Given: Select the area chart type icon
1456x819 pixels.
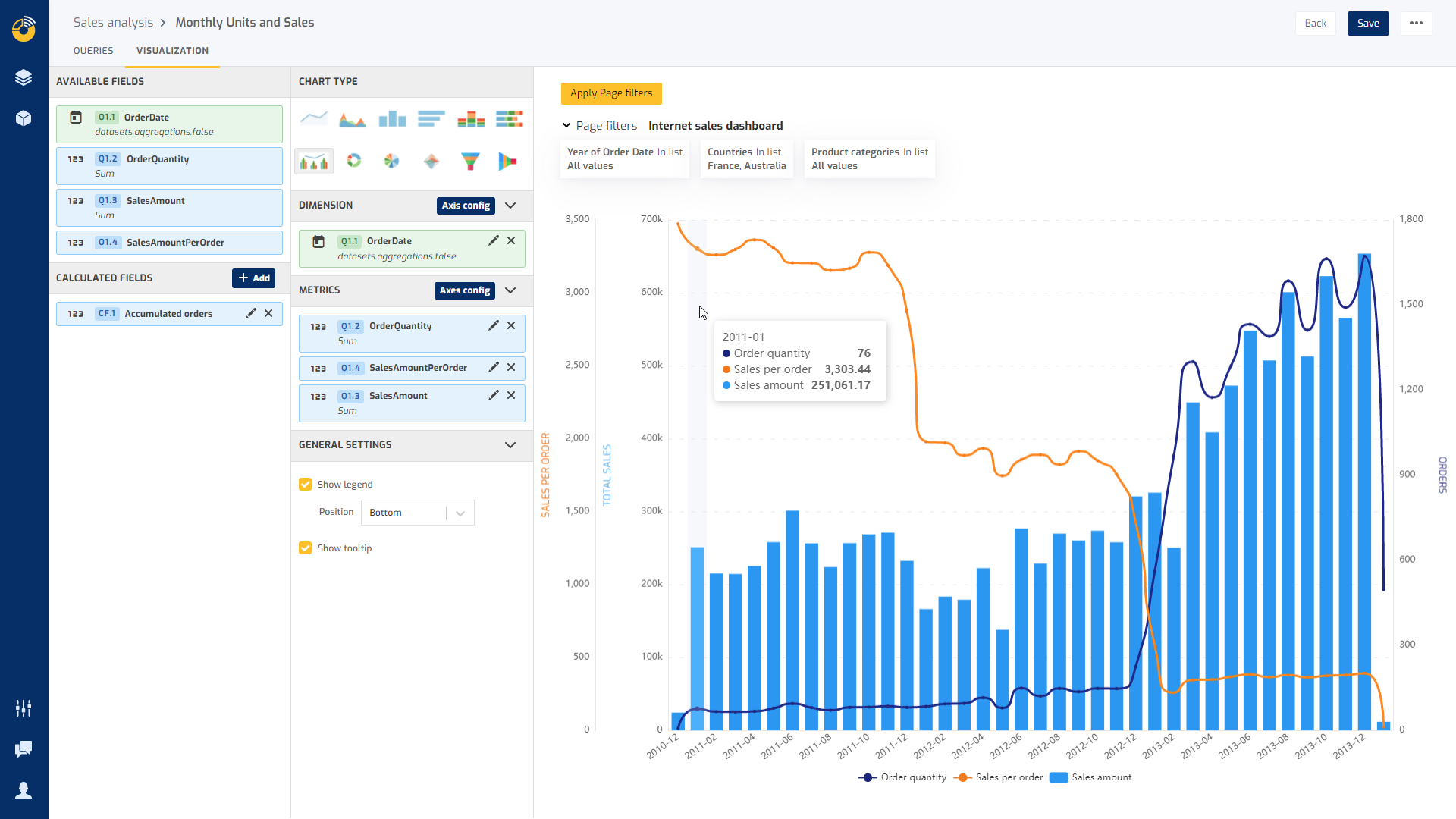Looking at the screenshot, I should (x=352, y=119).
